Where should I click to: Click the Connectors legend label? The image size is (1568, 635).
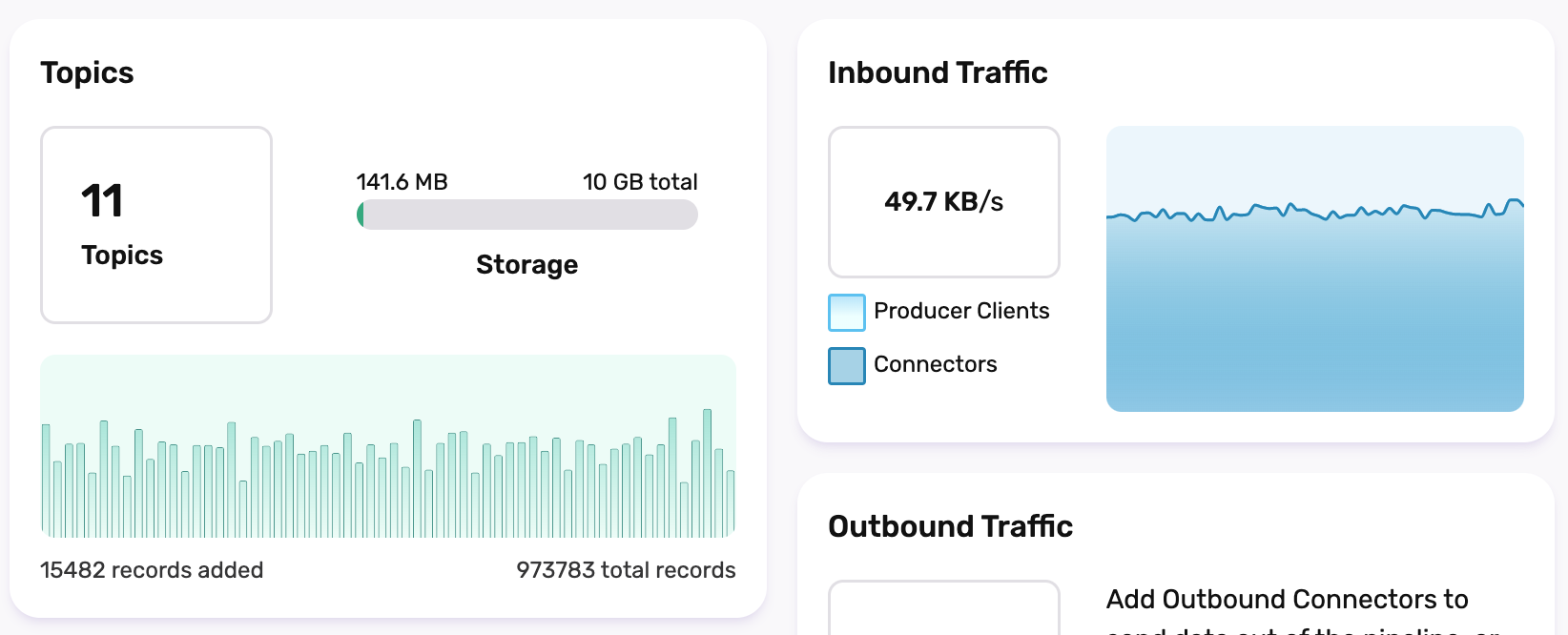pos(936,364)
